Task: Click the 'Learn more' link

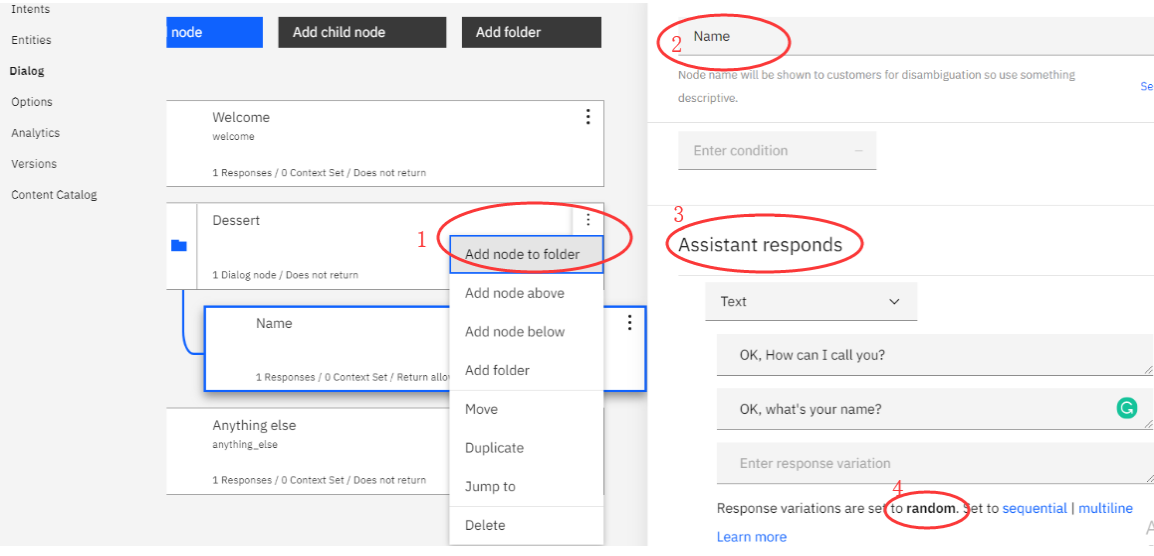Action: 751,537
